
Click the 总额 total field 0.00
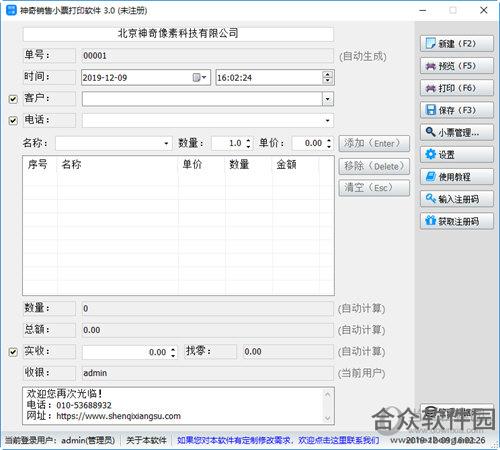[x=207, y=330]
